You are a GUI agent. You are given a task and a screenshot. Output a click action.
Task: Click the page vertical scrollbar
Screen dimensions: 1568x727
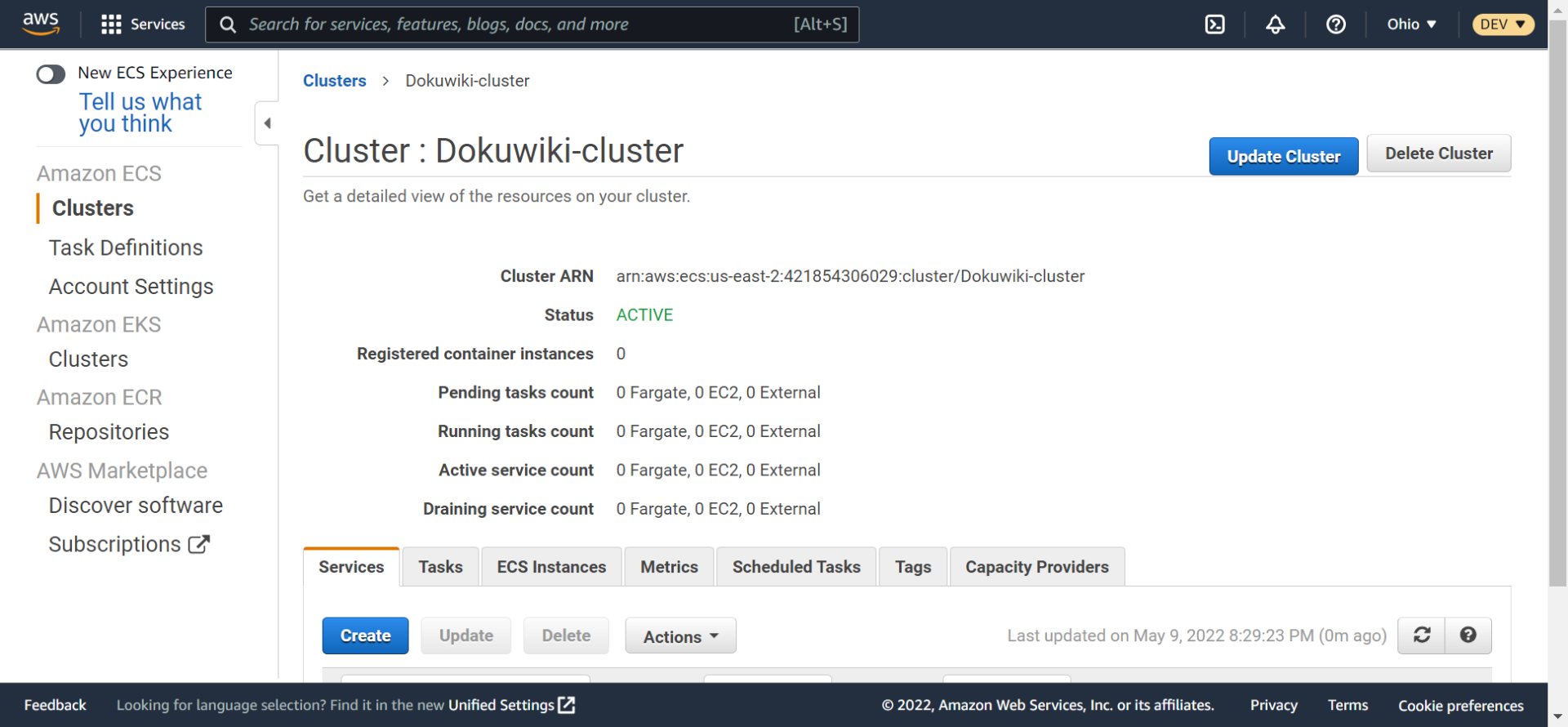1558,302
